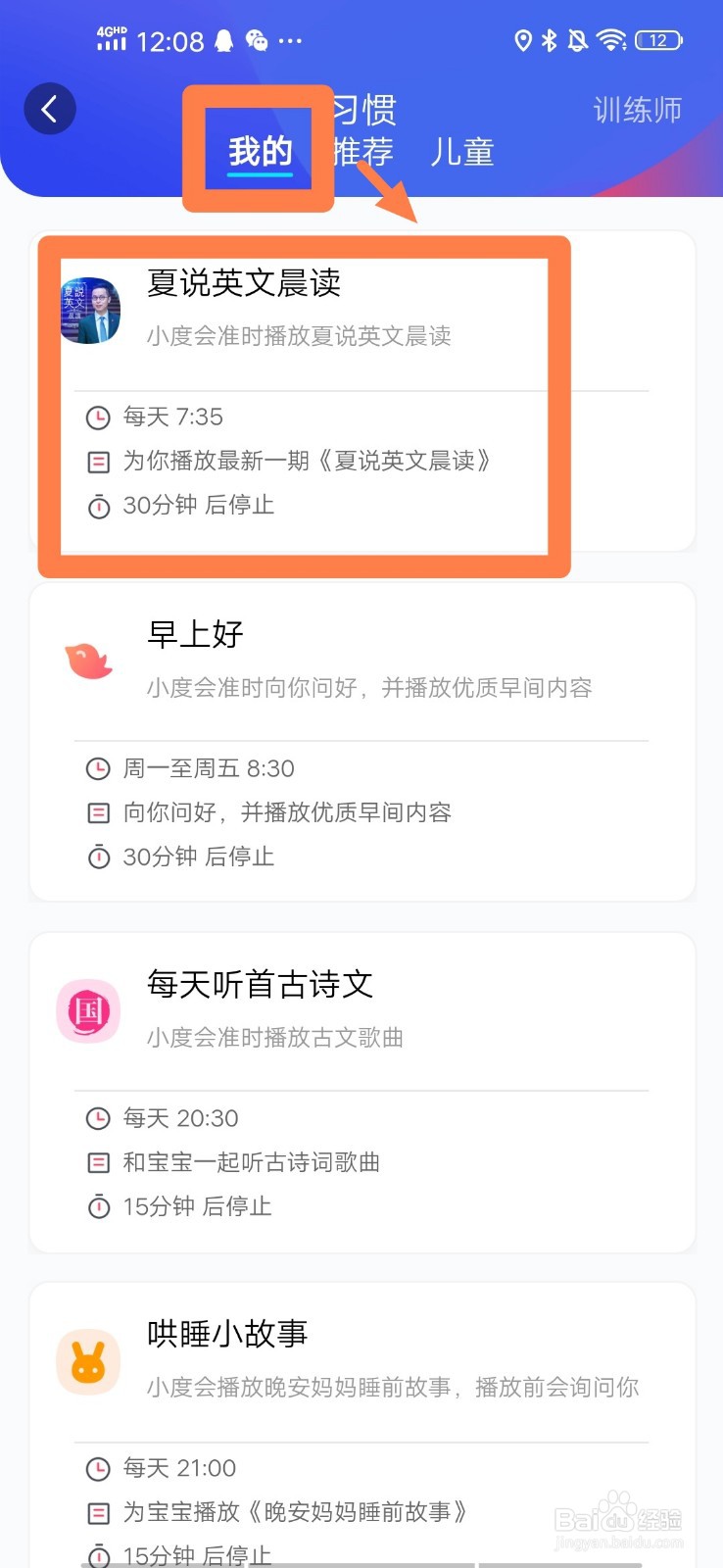Tap the clock icon beside 每天 21:00
Viewport: 723px width, 1568px height.
point(98,1469)
